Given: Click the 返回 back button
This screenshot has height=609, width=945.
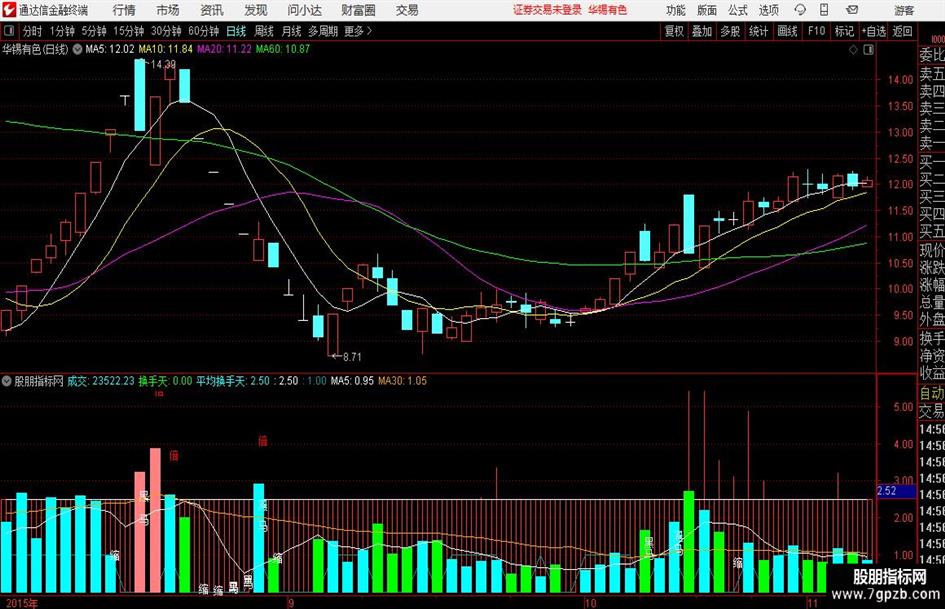Looking at the screenshot, I should tap(902, 31).
